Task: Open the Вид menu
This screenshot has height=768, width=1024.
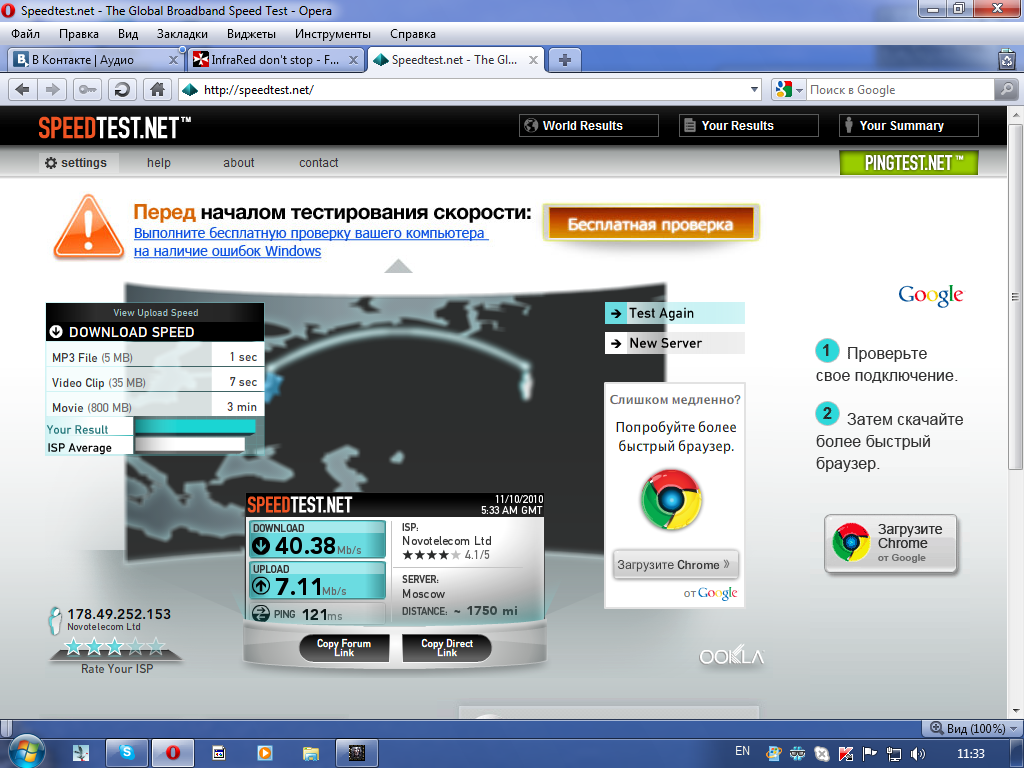Action: pos(128,34)
